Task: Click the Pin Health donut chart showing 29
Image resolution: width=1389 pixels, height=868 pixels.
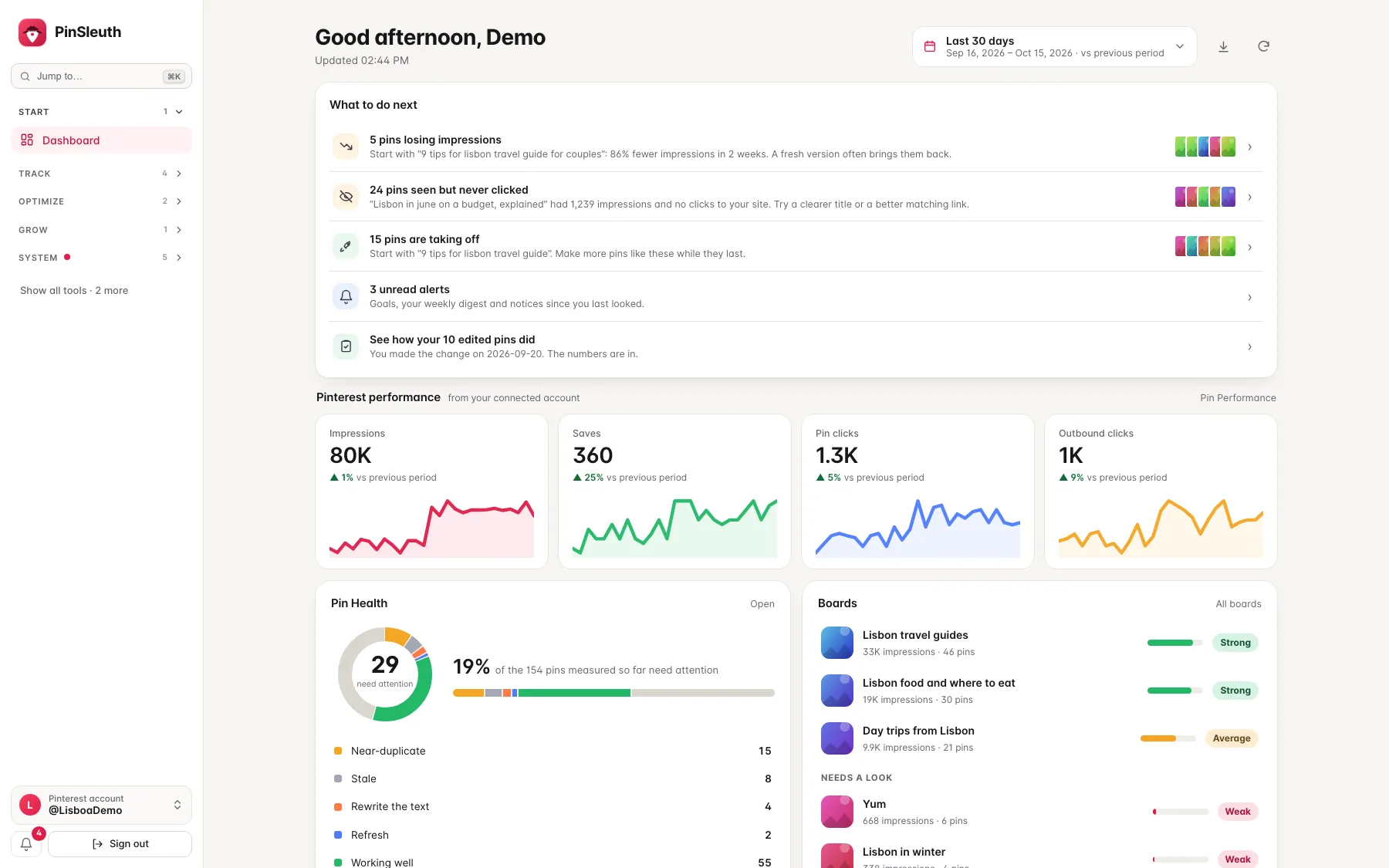Action: tap(385, 674)
